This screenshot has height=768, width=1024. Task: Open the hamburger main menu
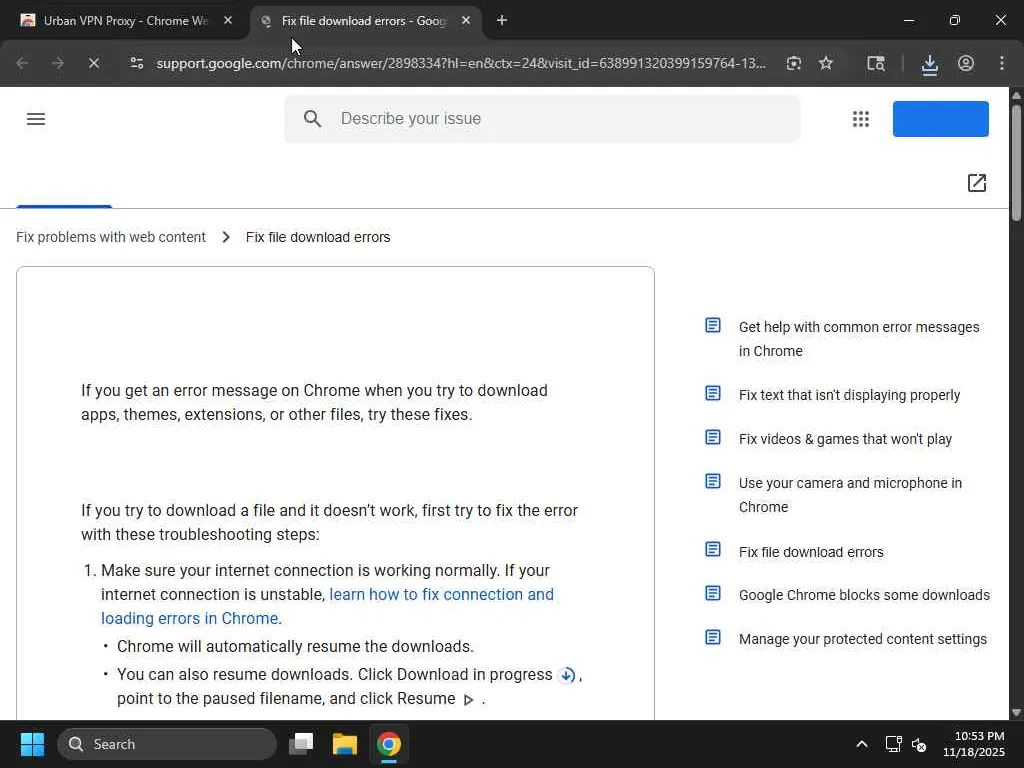pyautogui.click(x=36, y=119)
